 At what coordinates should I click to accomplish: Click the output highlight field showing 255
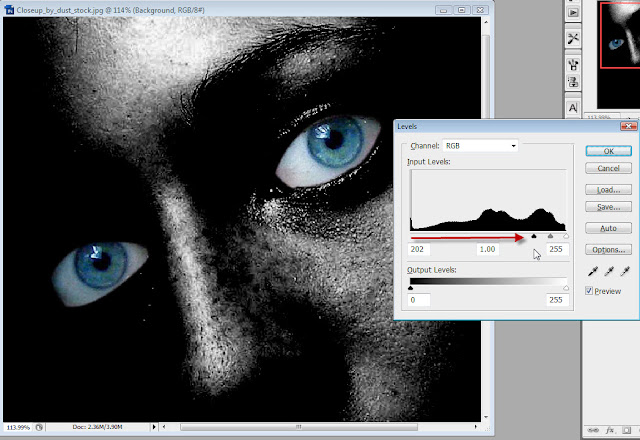pos(558,300)
